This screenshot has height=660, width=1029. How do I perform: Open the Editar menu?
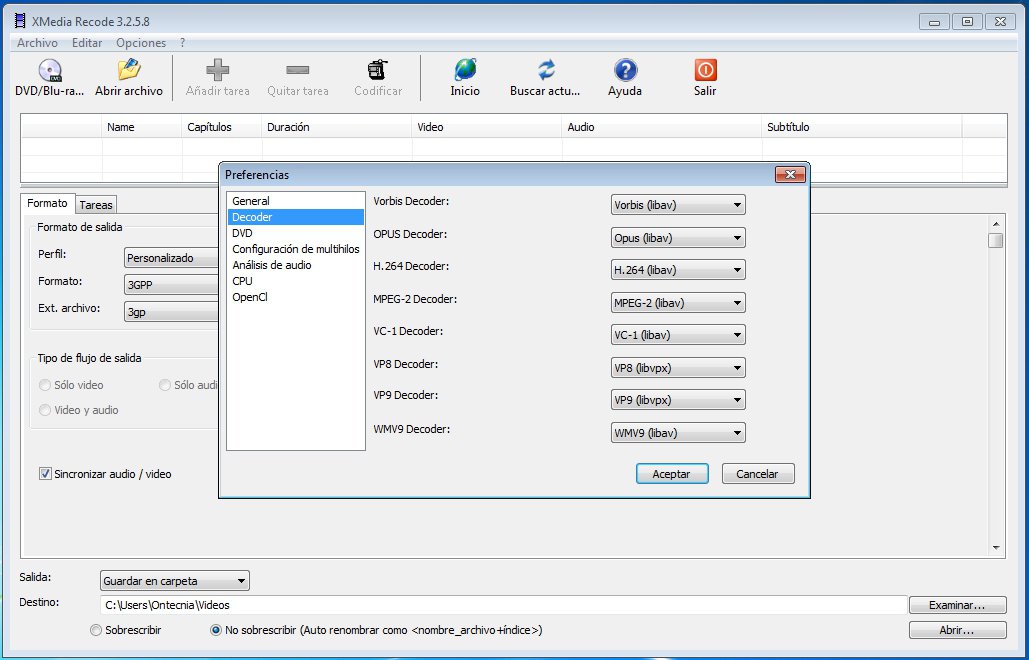point(87,43)
